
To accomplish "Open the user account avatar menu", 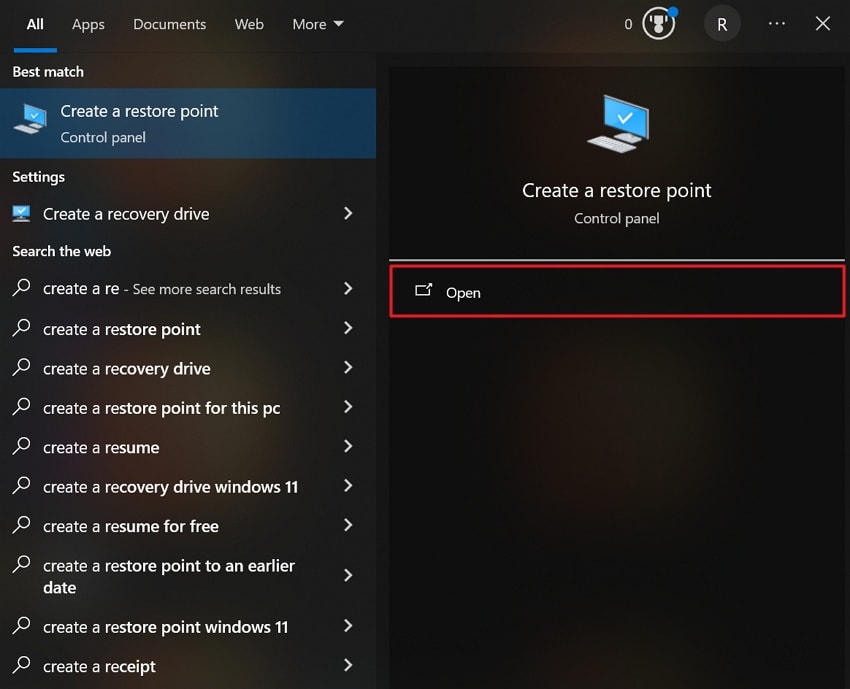I will (x=722, y=23).
